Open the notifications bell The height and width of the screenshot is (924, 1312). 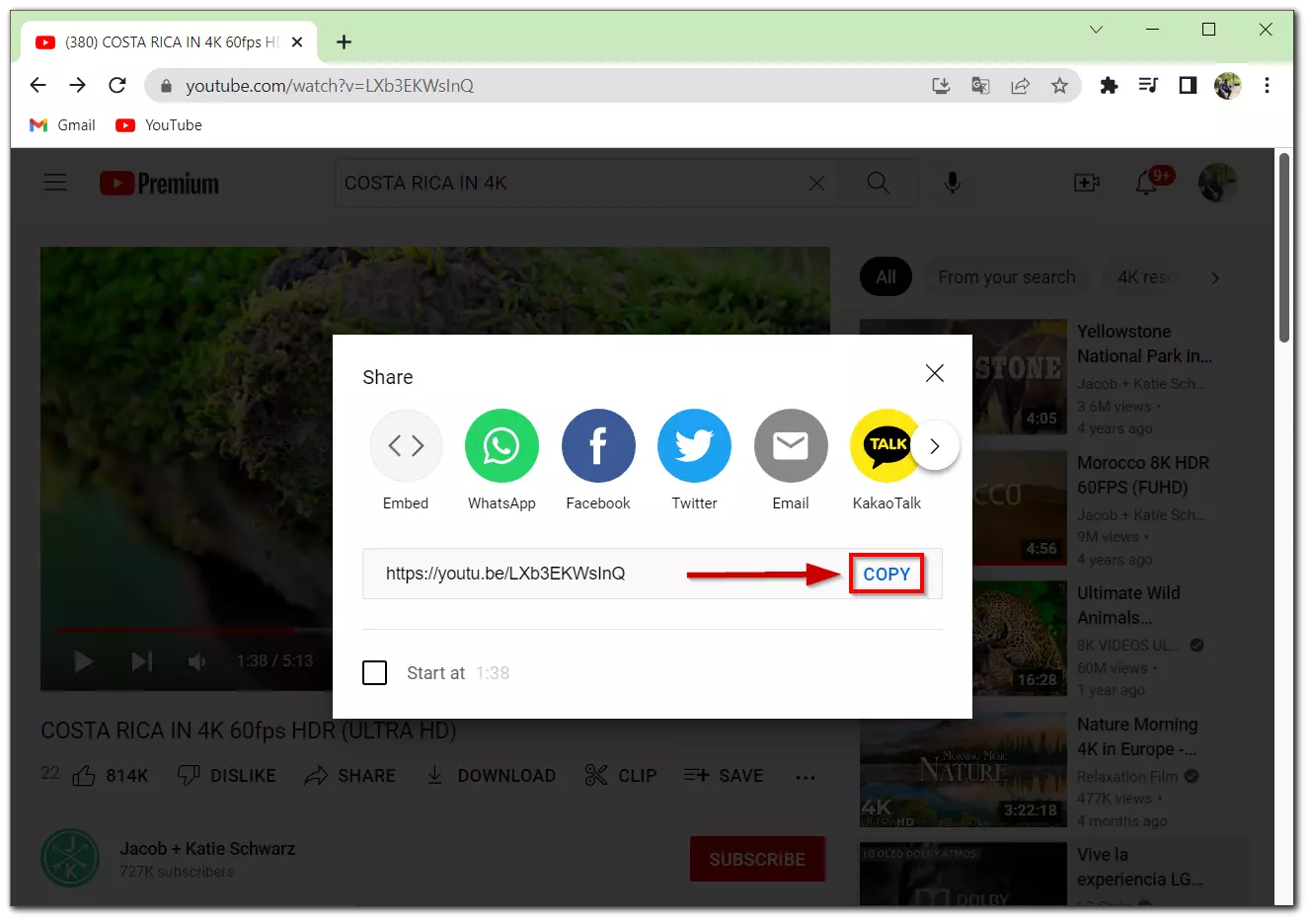click(1146, 184)
